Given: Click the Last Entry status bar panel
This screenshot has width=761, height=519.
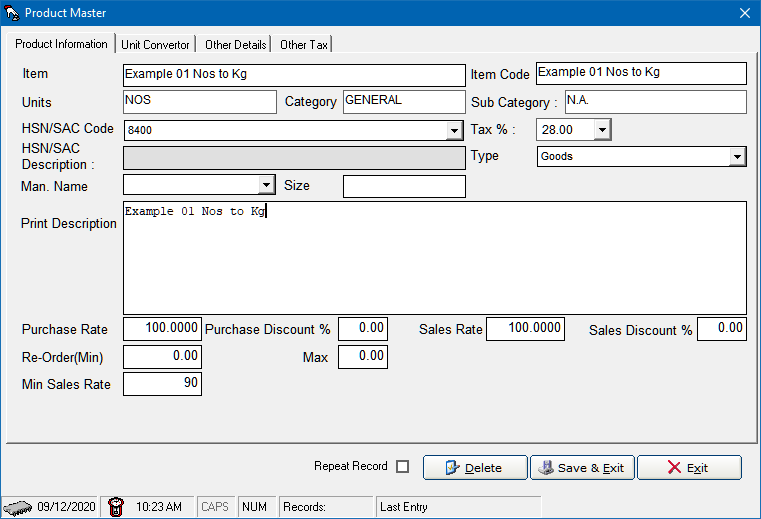Looking at the screenshot, I should [x=458, y=507].
